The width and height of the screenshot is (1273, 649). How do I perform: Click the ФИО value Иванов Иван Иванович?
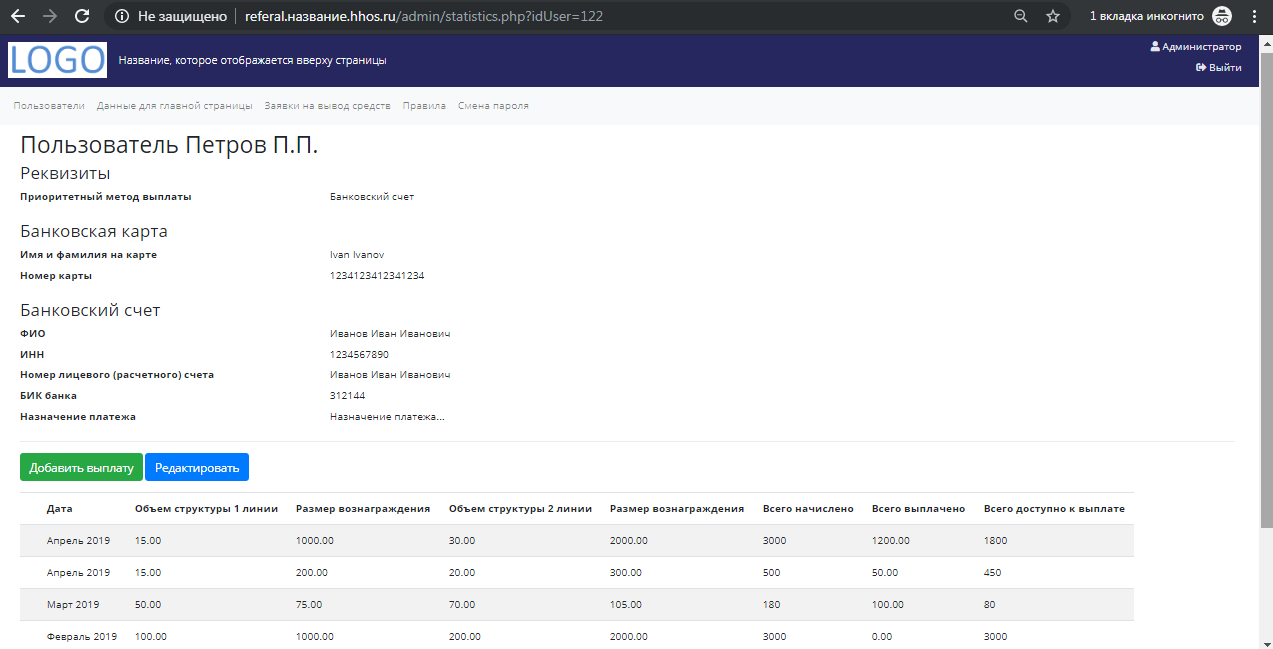click(x=390, y=334)
